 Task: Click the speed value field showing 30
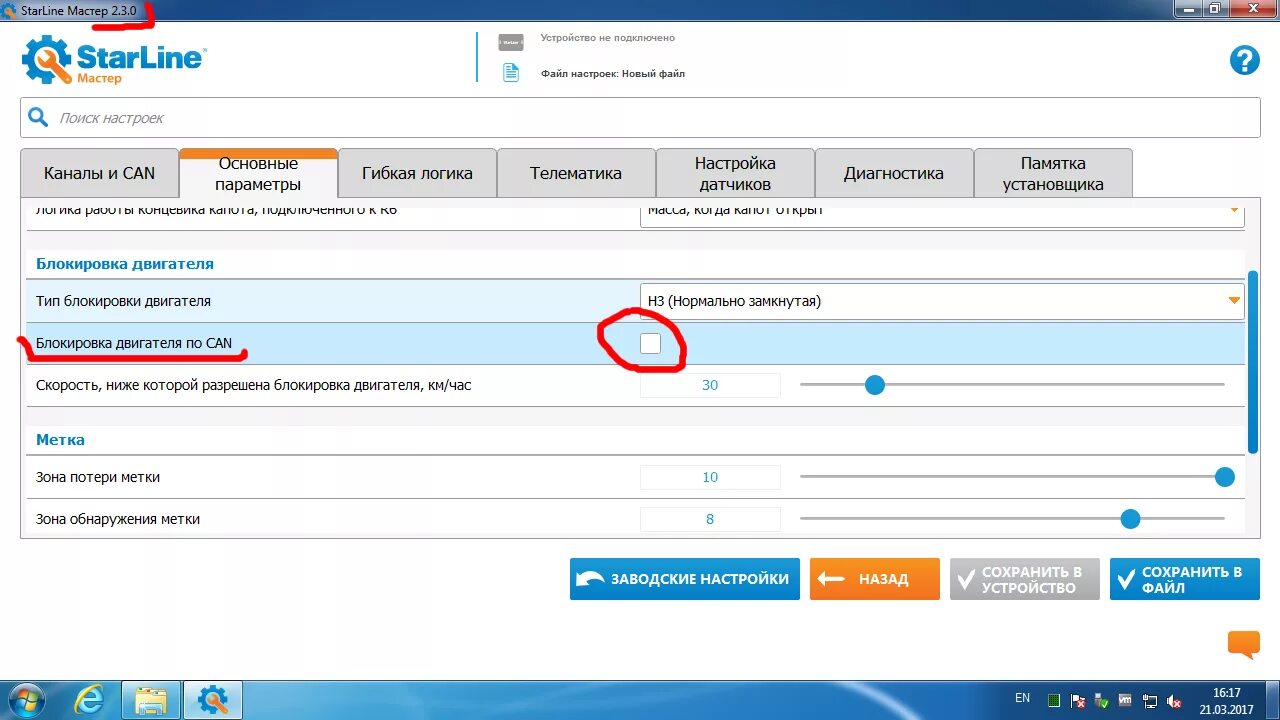[710, 385]
